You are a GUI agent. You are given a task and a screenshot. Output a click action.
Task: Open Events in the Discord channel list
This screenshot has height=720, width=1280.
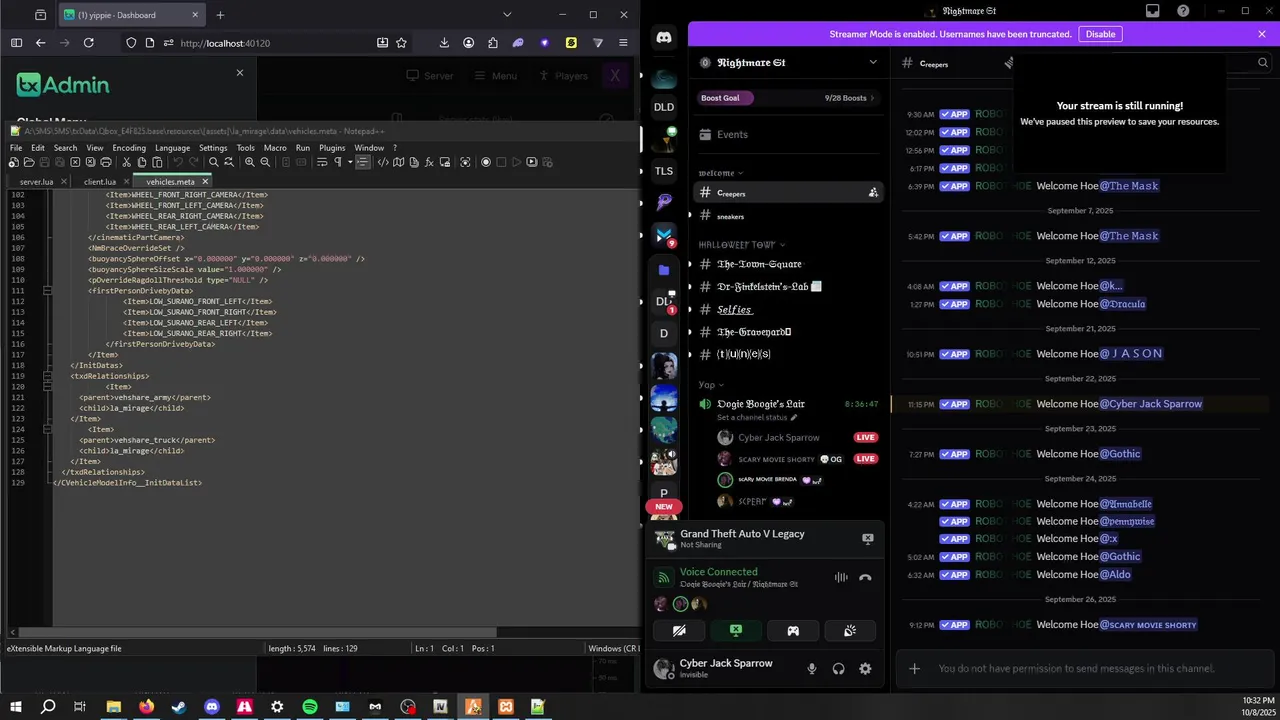(787, 134)
